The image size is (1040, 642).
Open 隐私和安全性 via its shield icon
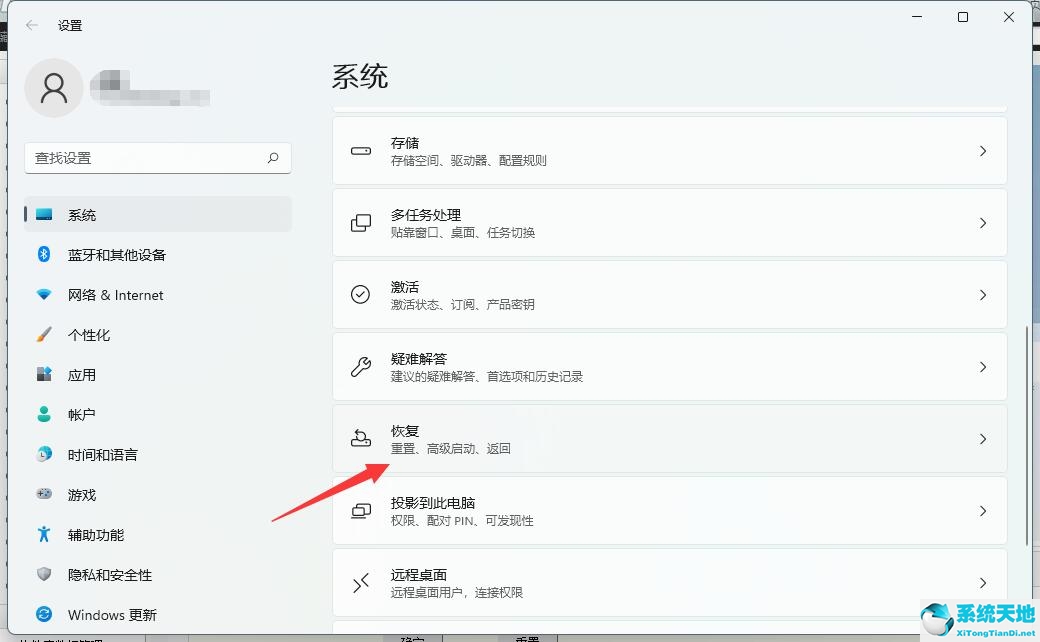pos(42,575)
